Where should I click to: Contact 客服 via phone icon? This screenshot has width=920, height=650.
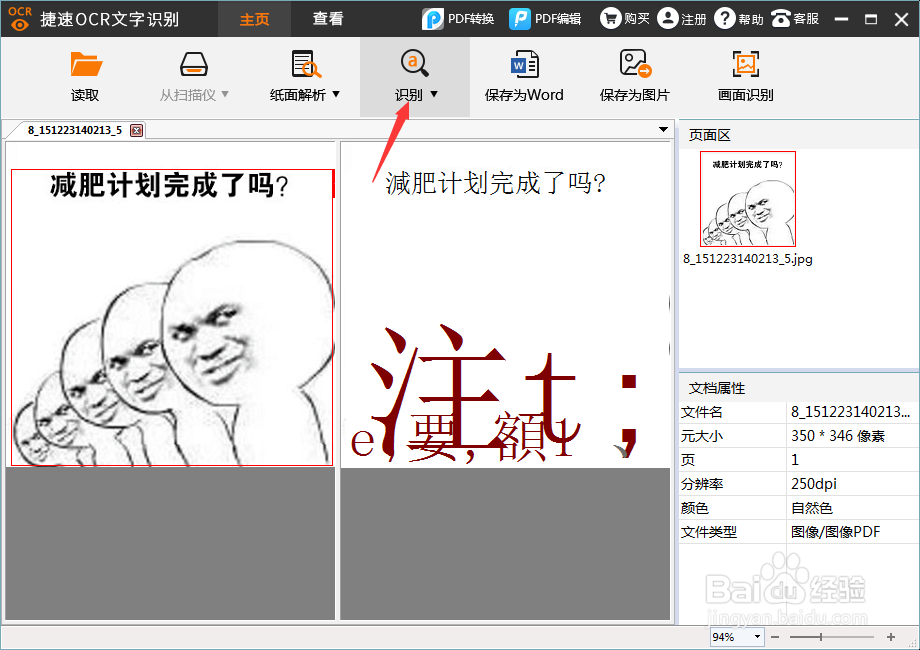pos(780,19)
